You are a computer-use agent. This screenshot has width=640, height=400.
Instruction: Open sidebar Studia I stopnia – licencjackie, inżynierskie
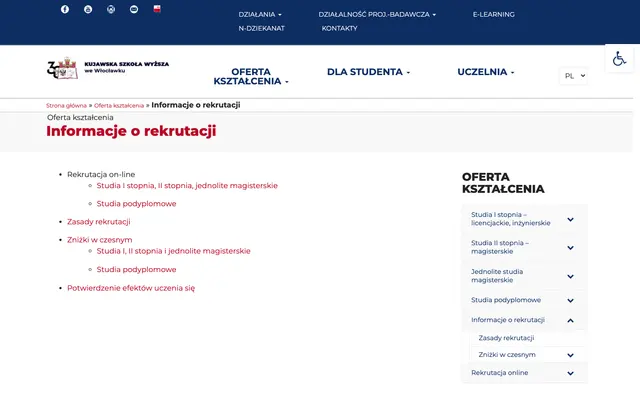(x=511, y=219)
